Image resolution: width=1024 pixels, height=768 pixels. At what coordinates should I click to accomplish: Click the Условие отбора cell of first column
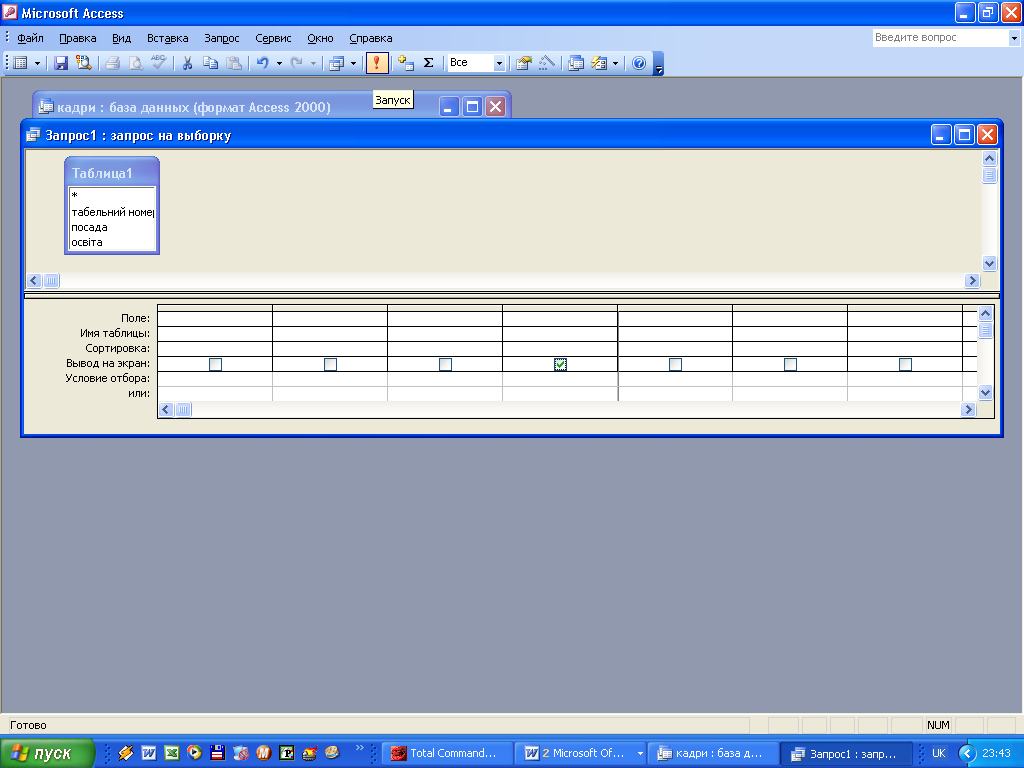215,379
